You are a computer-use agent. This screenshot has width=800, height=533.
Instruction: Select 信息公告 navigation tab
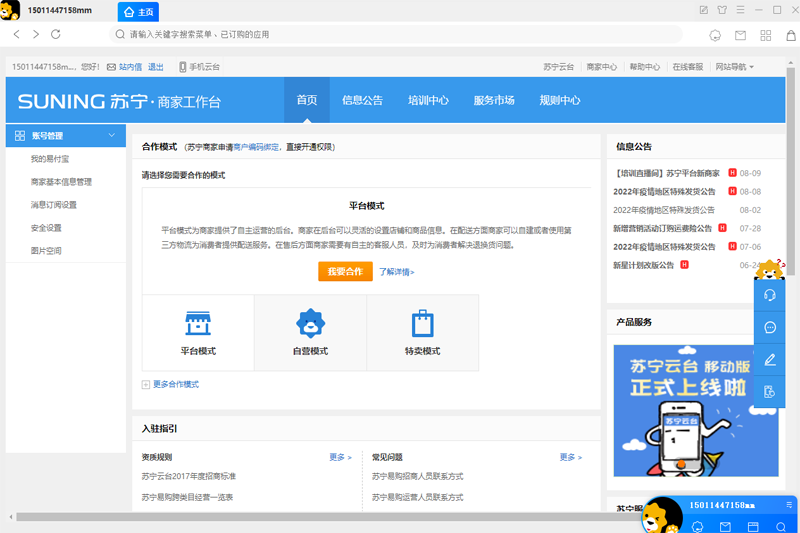[x=362, y=100]
